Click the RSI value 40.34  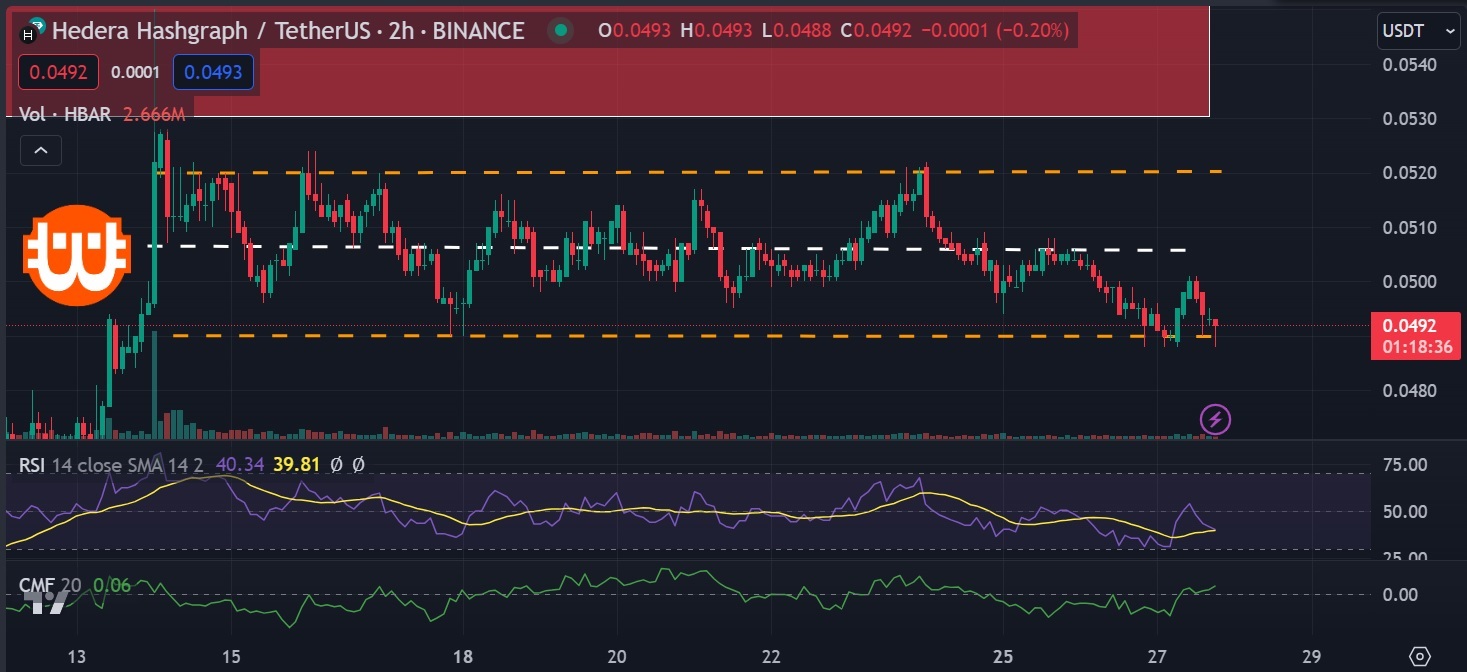click(239, 465)
